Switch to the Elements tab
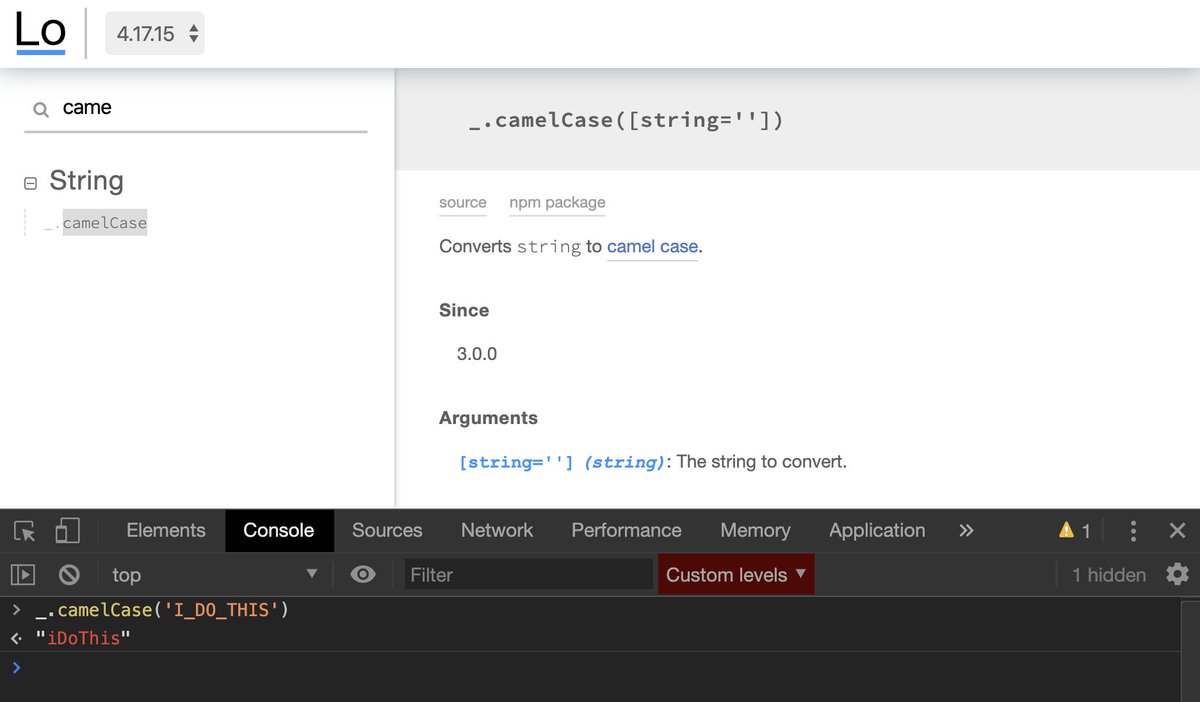 tap(166, 531)
